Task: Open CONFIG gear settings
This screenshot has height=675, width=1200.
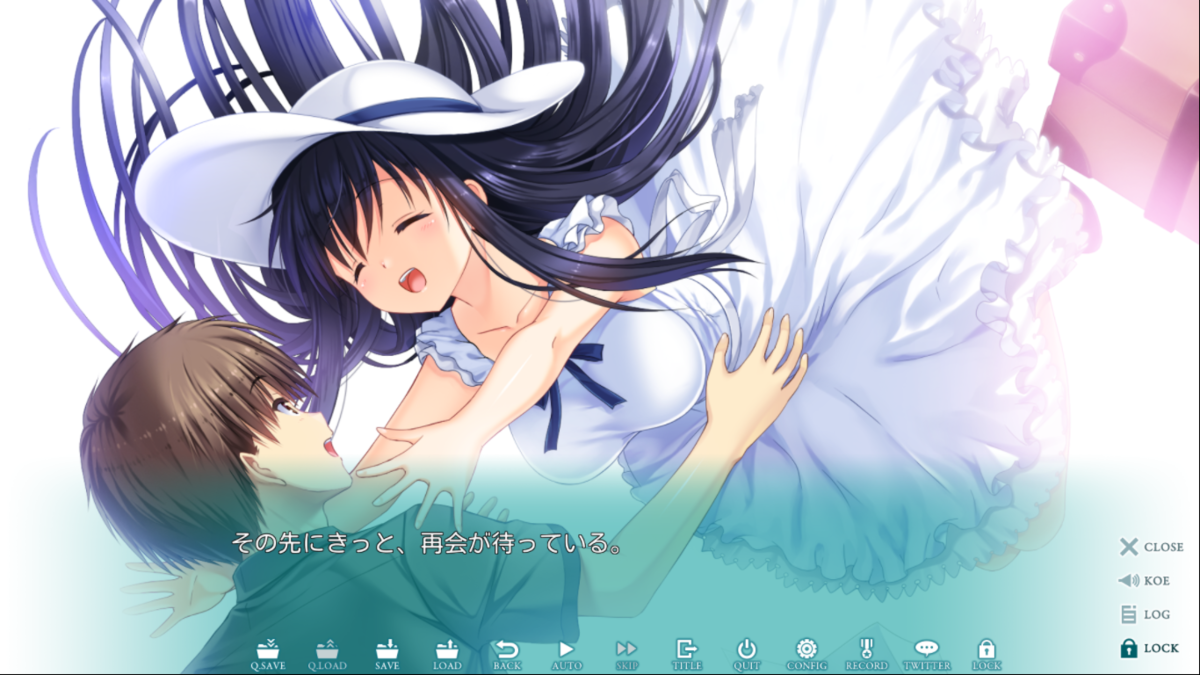Action: click(x=807, y=655)
